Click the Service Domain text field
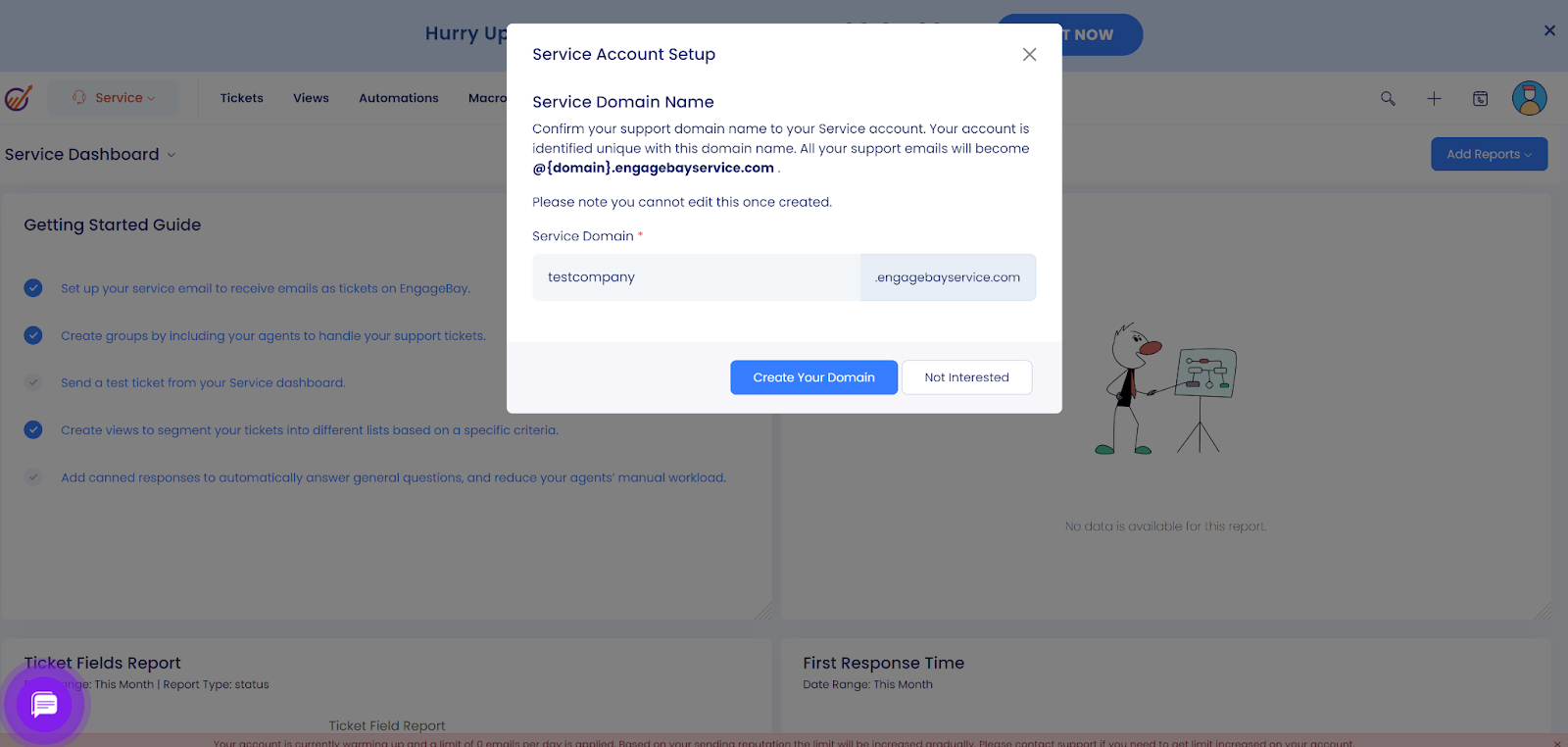 click(x=696, y=277)
